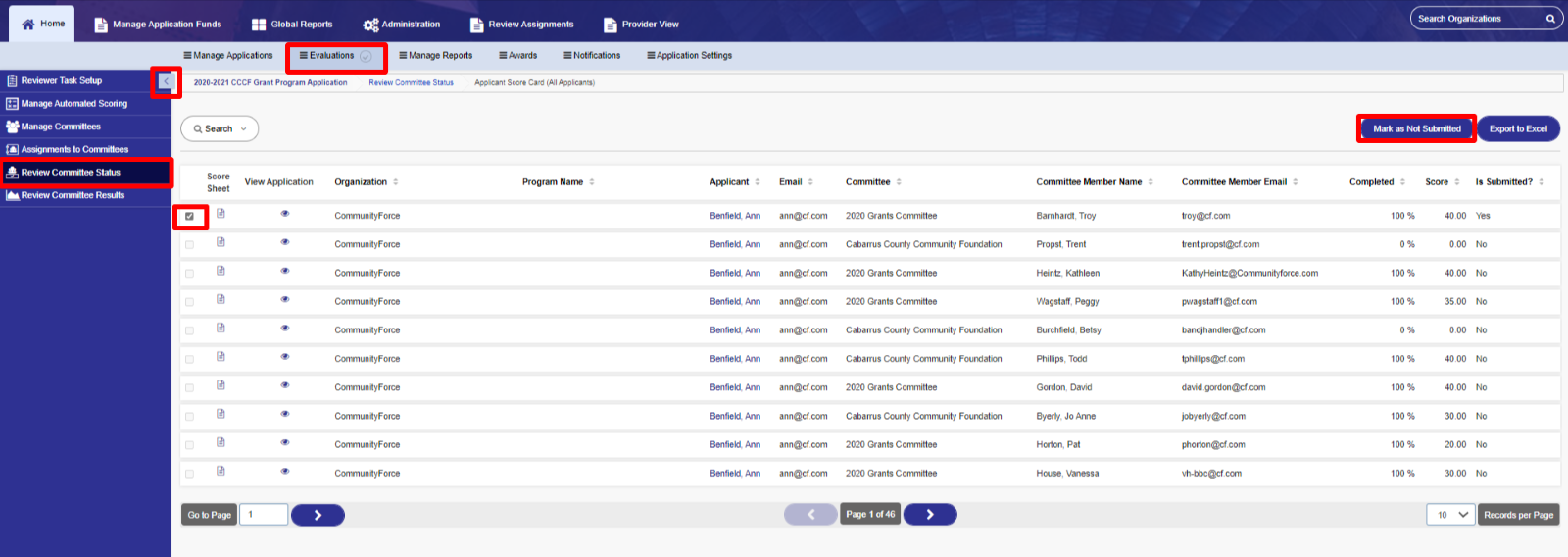Switch to the Global Reports tab
This screenshot has width=1568, height=557.
[292, 25]
